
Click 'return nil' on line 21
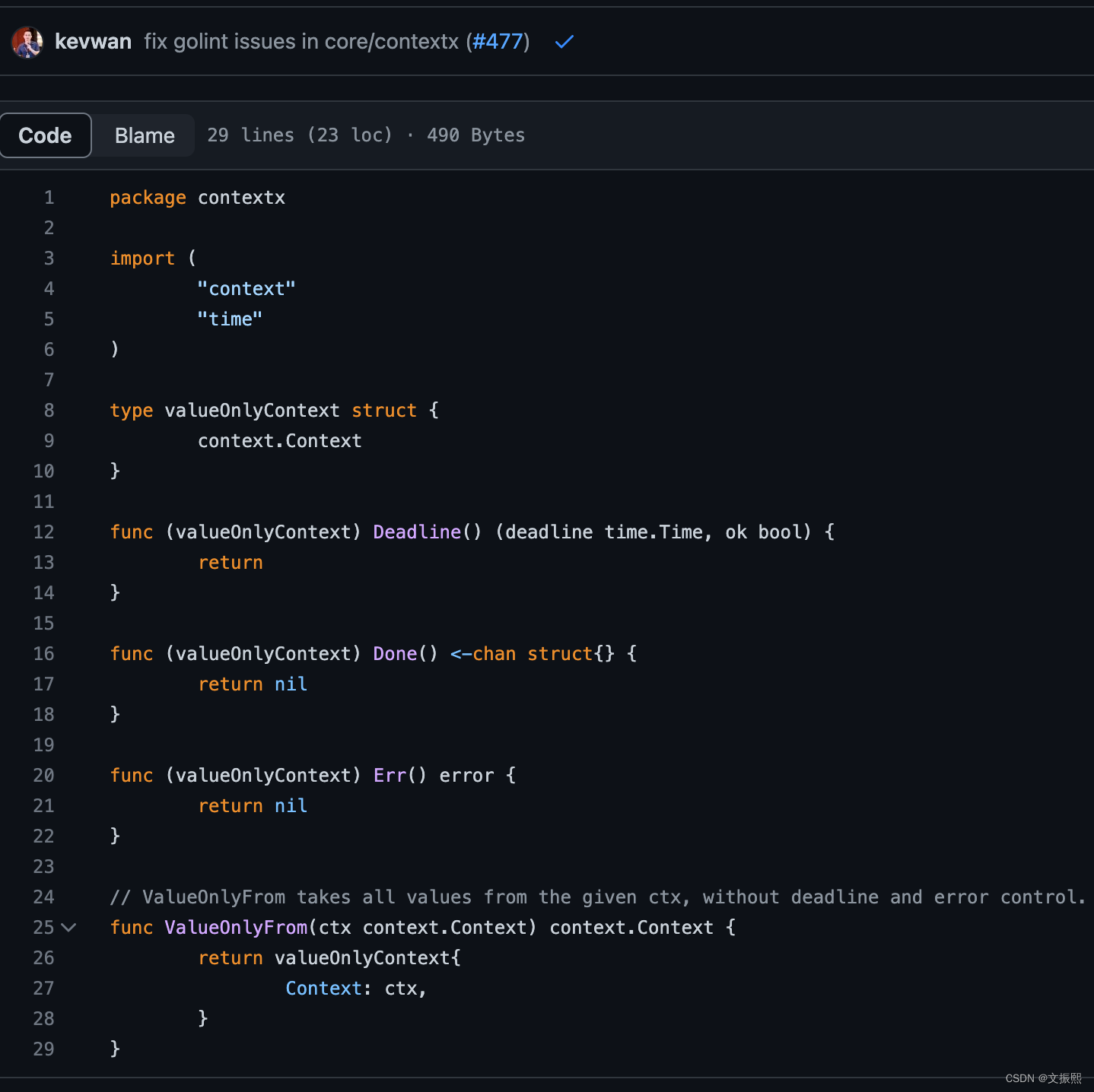253,806
